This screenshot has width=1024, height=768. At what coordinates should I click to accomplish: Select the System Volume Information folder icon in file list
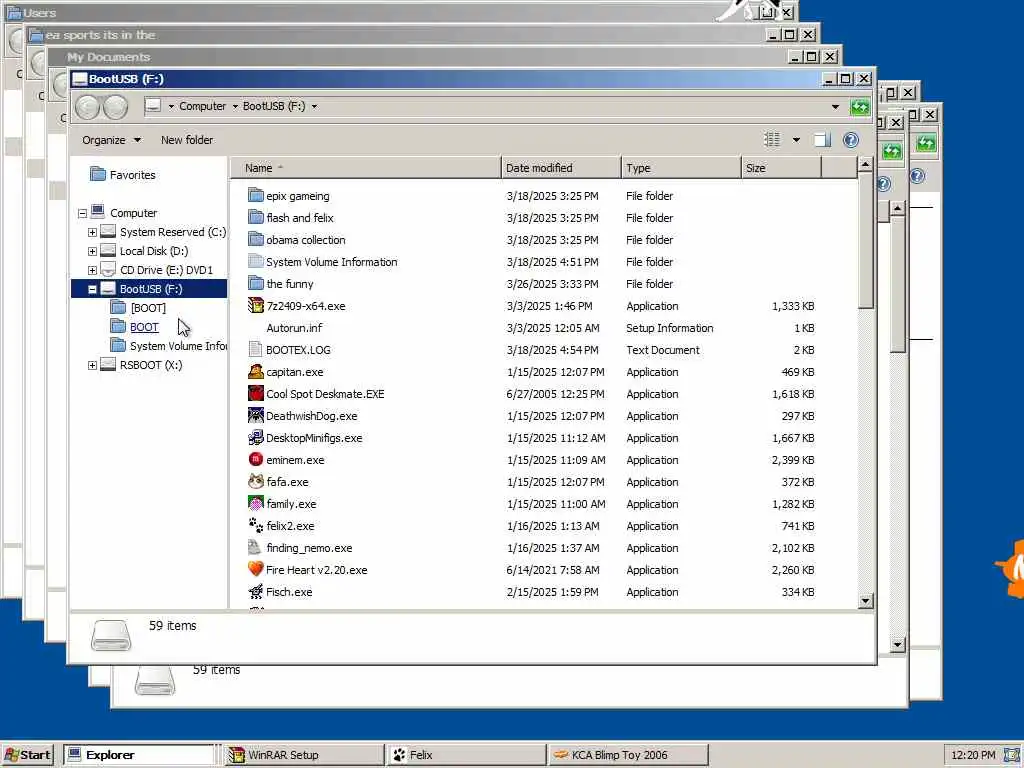pyautogui.click(x=255, y=261)
